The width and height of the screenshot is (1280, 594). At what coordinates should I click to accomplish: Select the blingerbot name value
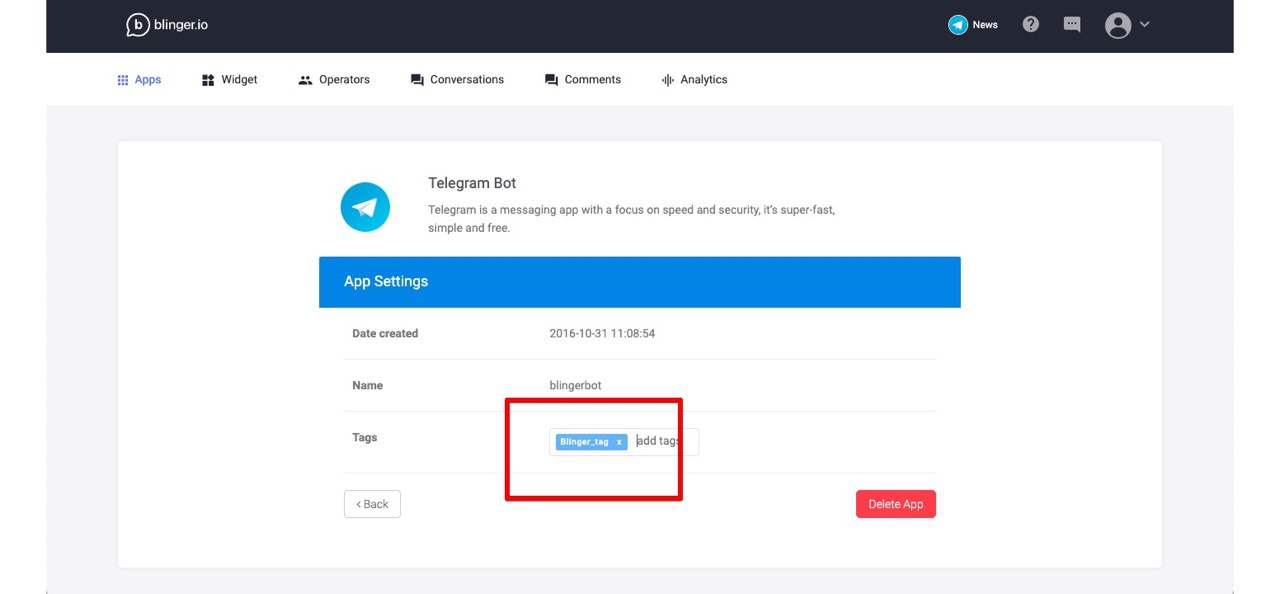pyautogui.click(x=576, y=385)
